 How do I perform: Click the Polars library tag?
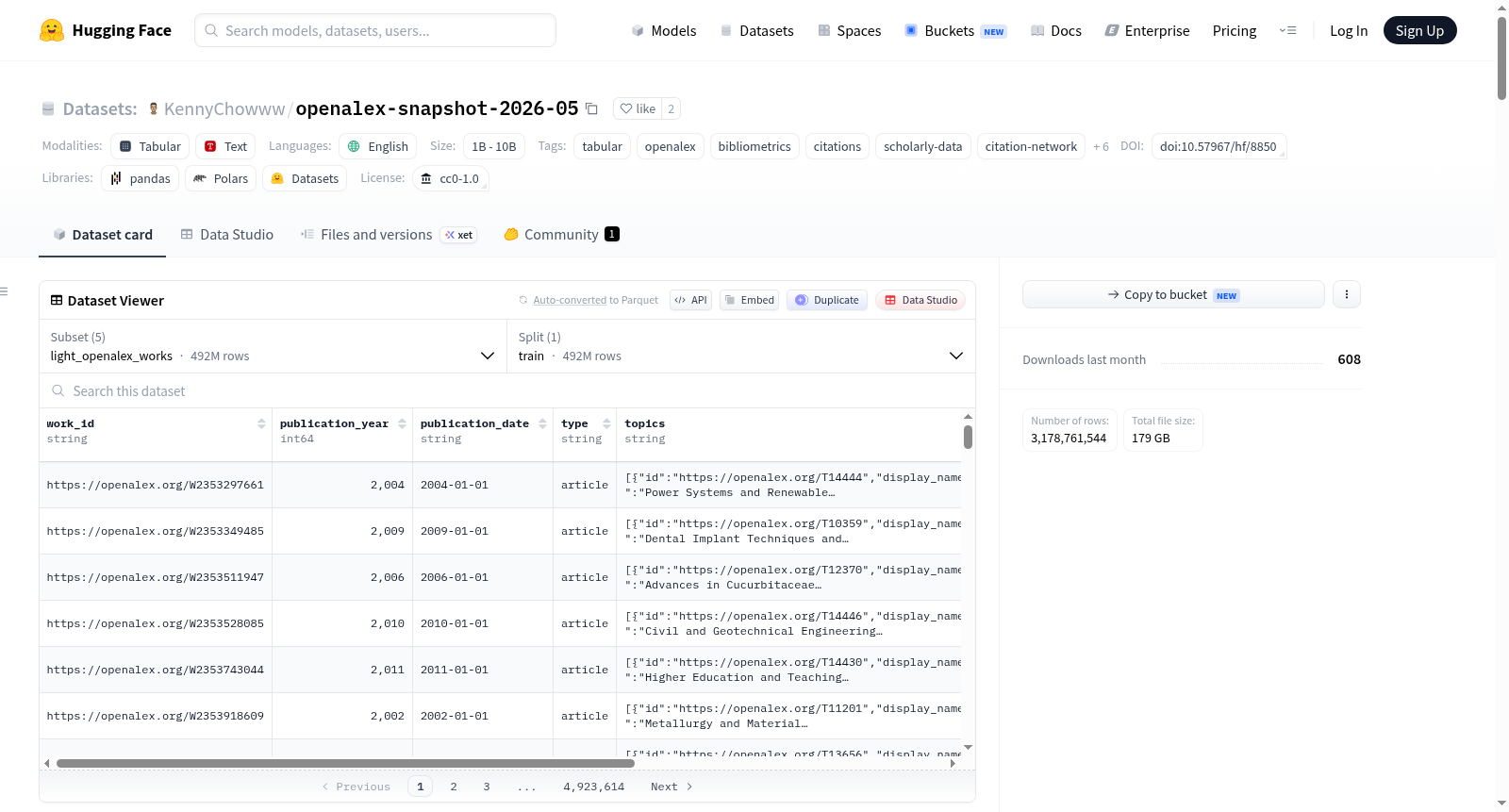pyautogui.click(x=221, y=178)
